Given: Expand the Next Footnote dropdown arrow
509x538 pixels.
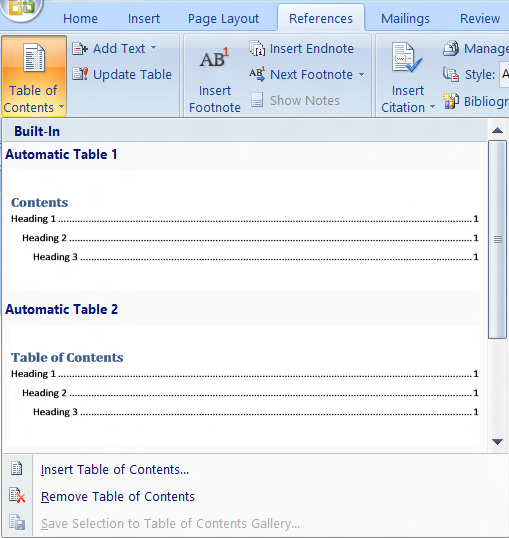Looking at the screenshot, I should [x=361, y=74].
